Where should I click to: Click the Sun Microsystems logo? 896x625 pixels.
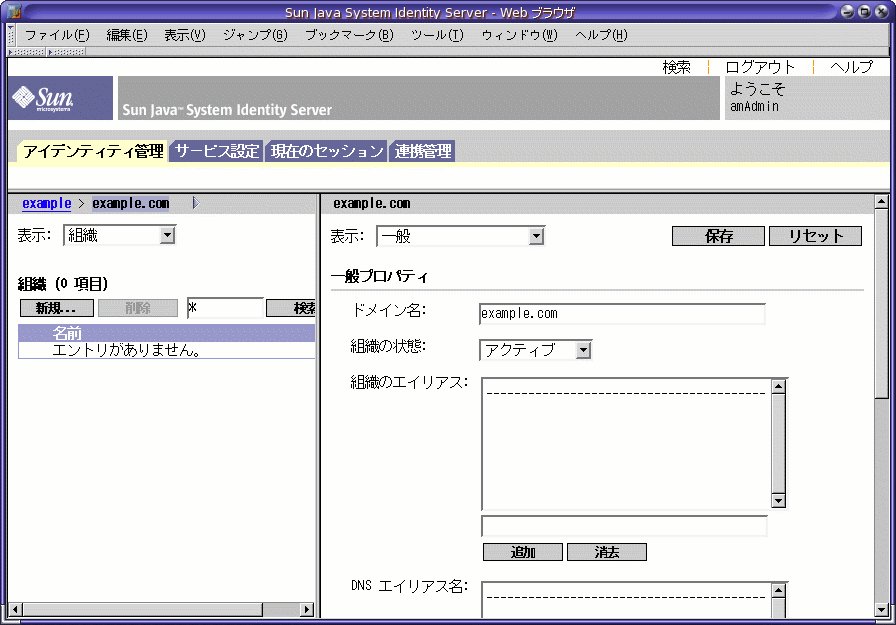[60, 98]
